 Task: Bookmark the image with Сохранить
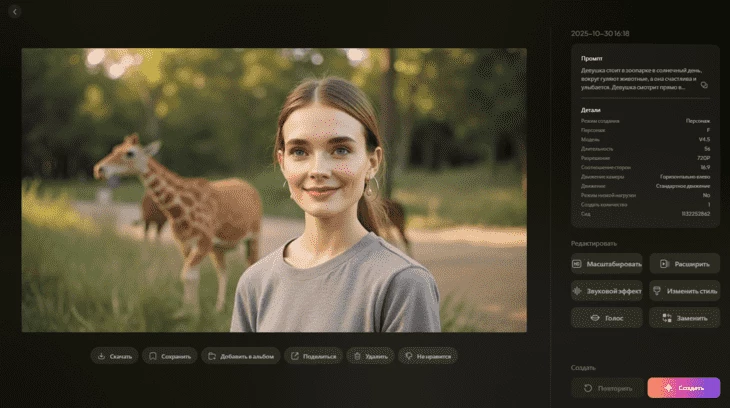[x=169, y=356]
